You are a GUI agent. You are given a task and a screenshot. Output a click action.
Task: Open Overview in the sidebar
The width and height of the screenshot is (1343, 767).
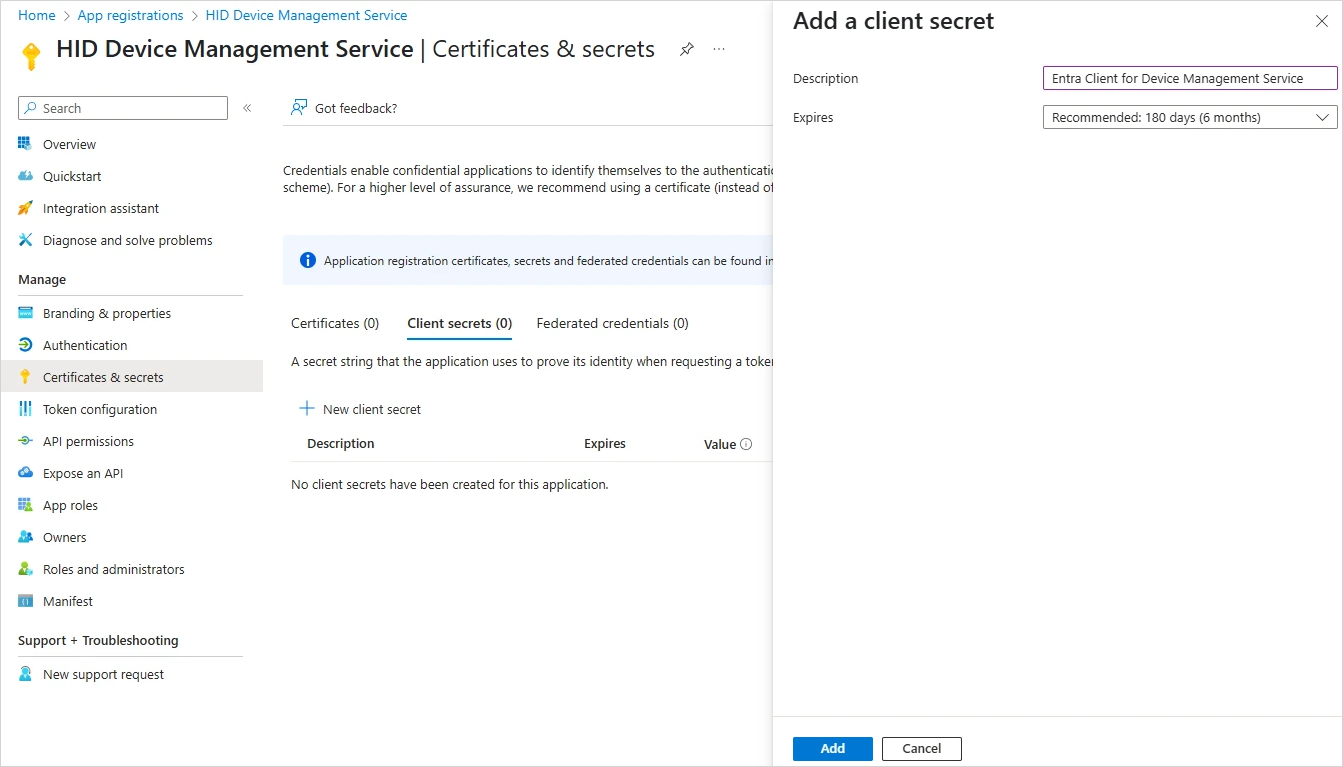pyautogui.click(x=69, y=144)
